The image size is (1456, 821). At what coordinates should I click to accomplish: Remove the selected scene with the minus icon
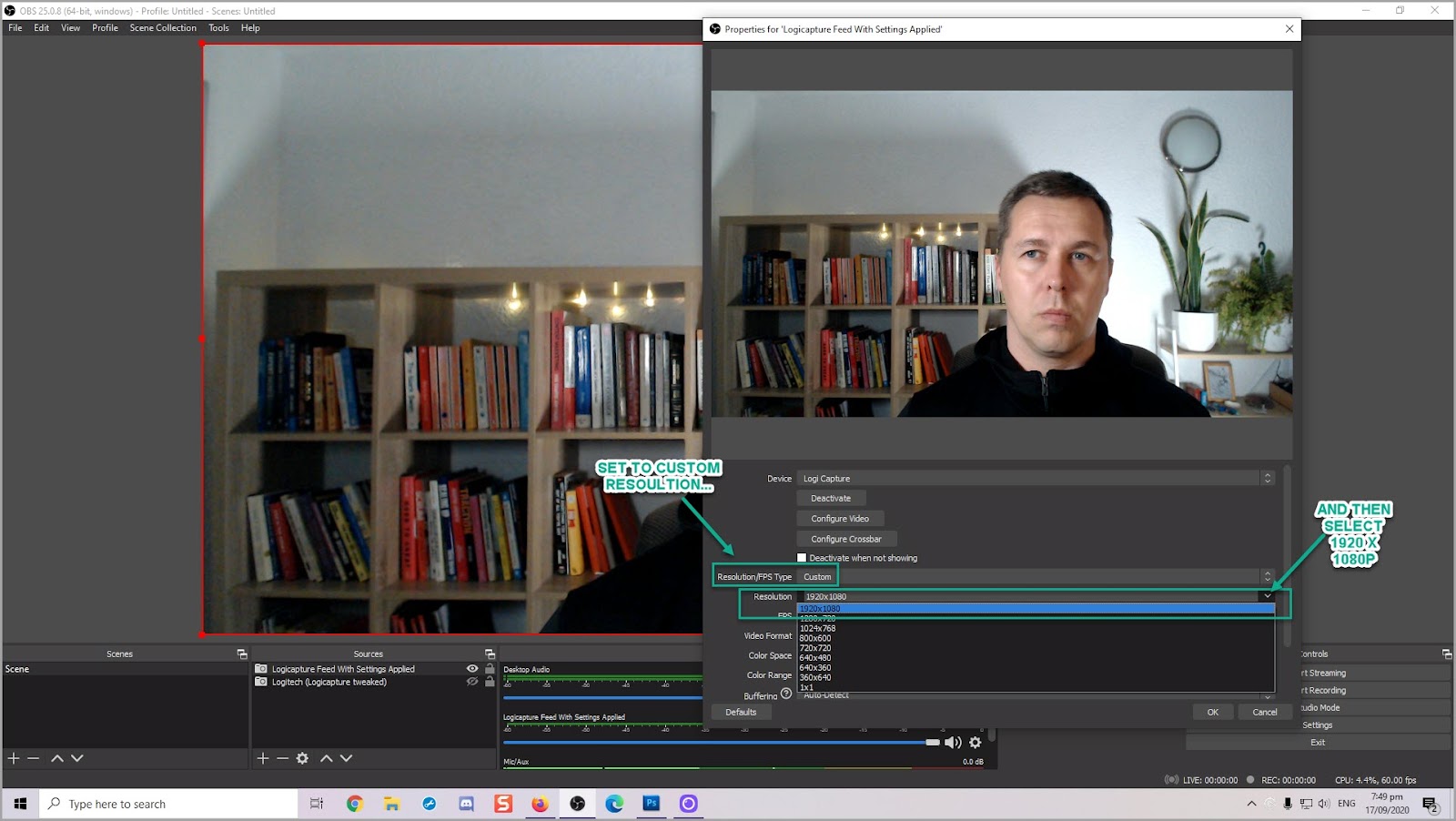[x=34, y=758]
